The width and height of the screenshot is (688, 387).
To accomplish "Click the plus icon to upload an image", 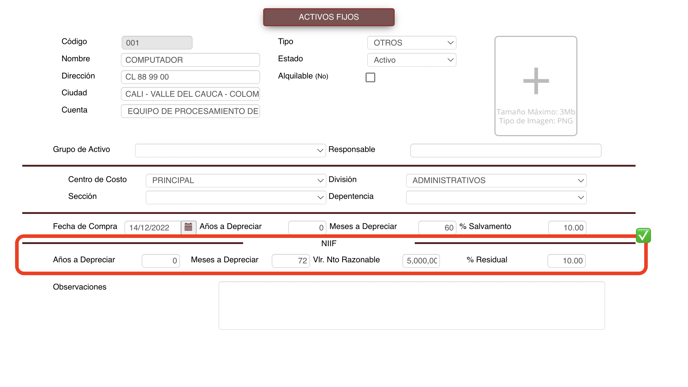I will [x=536, y=81].
